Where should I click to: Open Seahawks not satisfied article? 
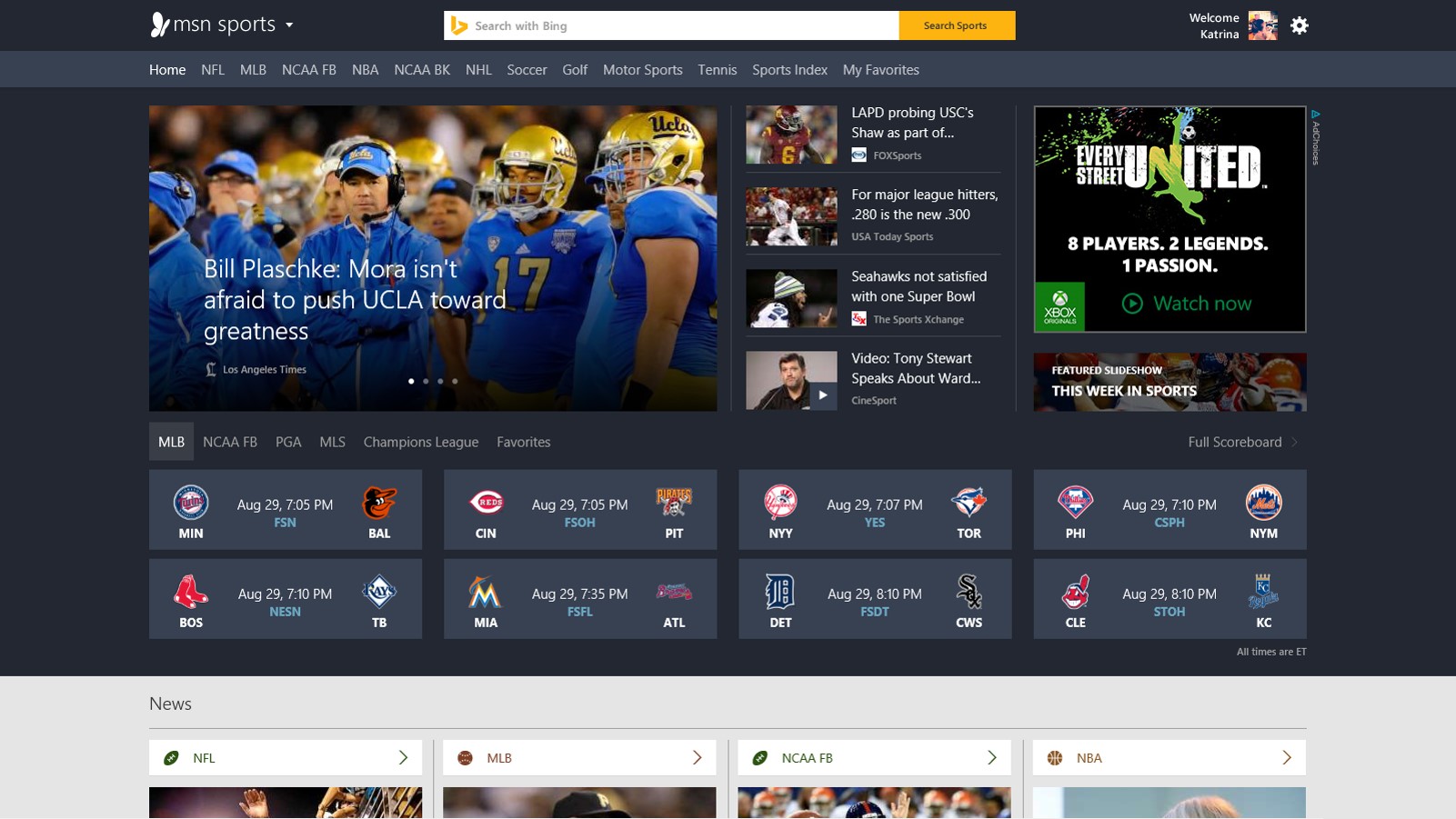coord(919,286)
